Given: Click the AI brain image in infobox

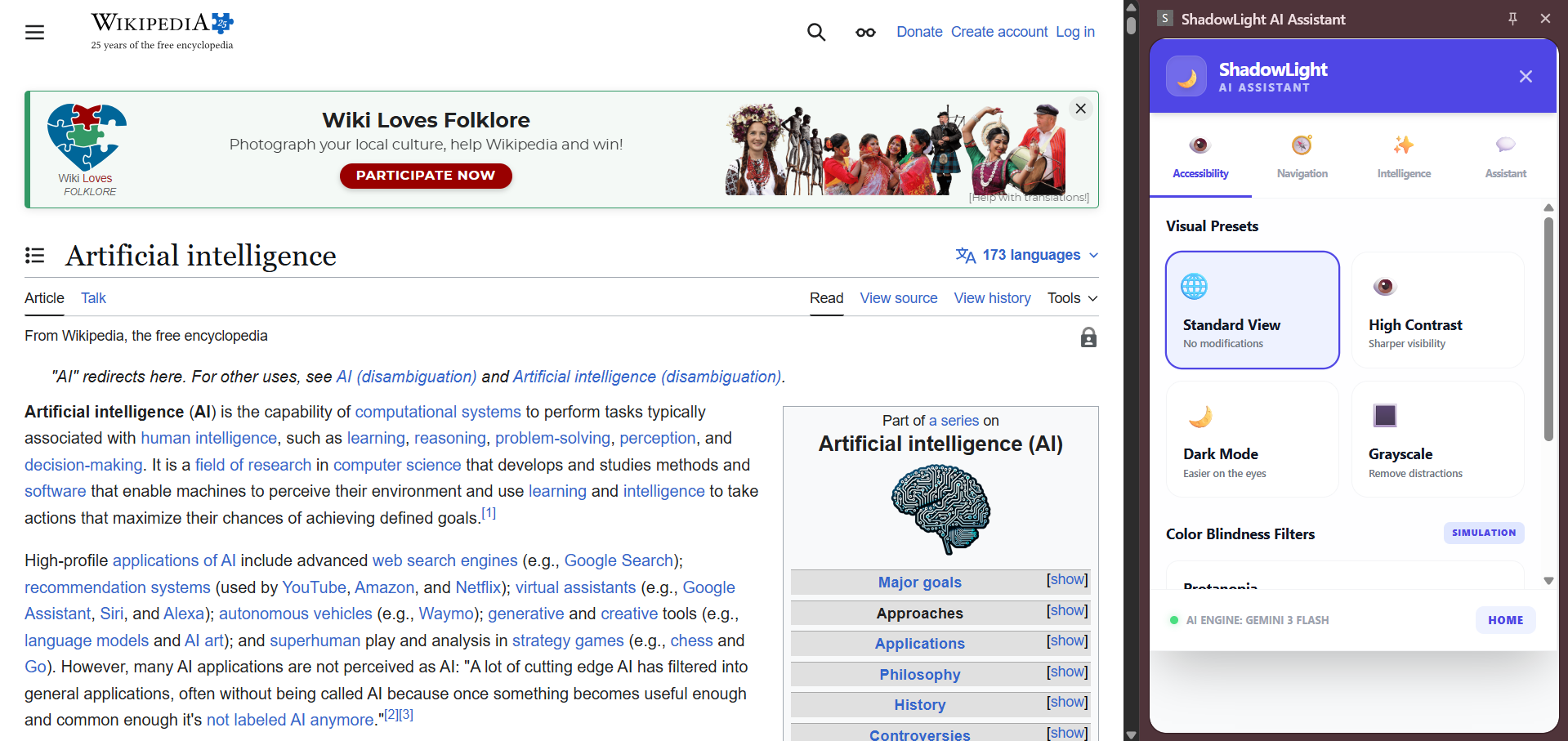Looking at the screenshot, I should (940, 509).
